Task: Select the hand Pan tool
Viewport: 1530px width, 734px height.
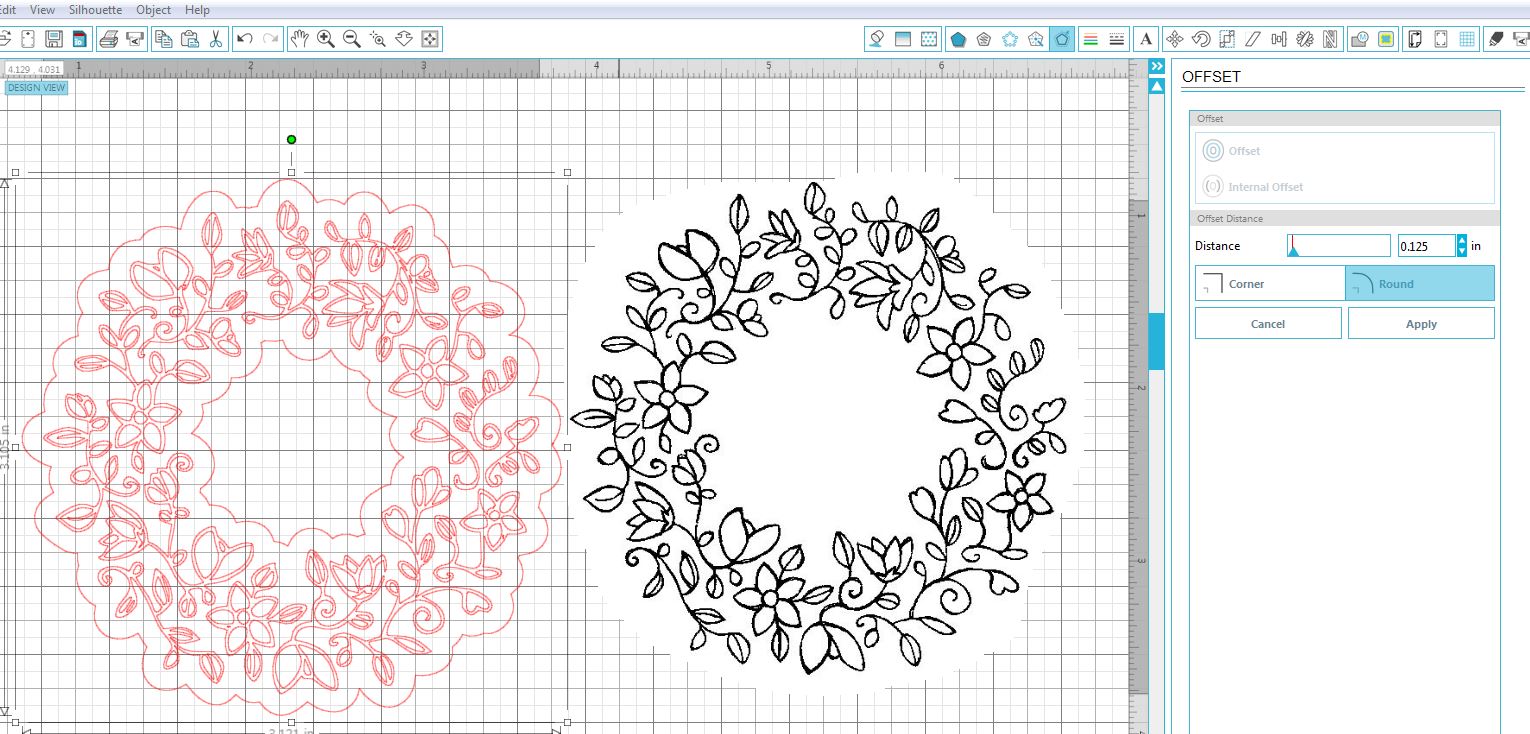Action: 299,39
